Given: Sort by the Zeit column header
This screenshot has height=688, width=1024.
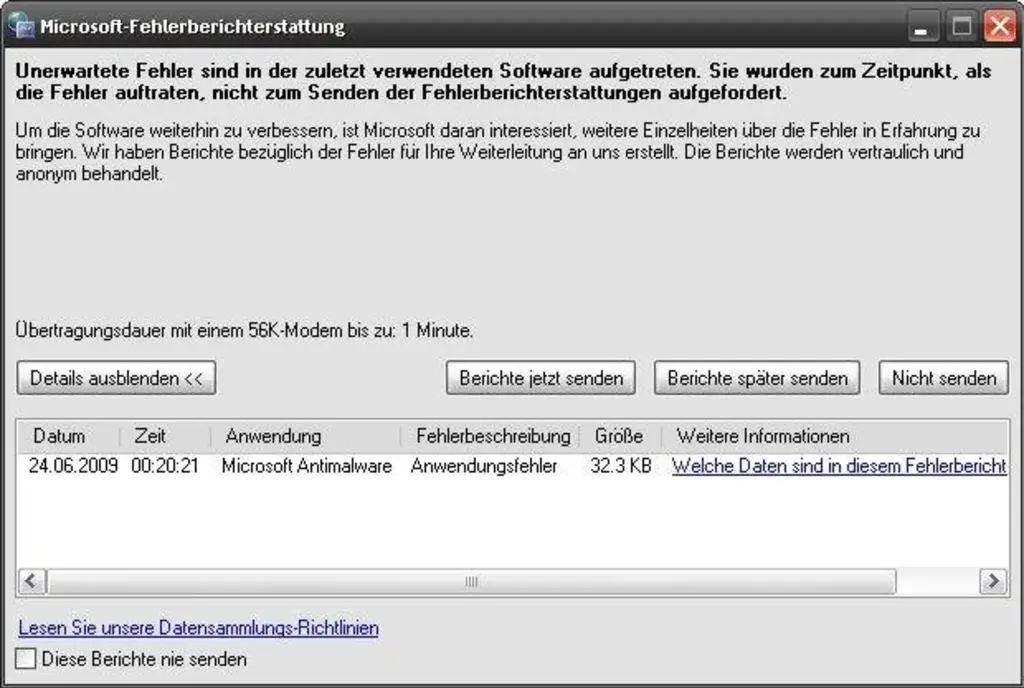Looking at the screenshot, I should (150, 436).
